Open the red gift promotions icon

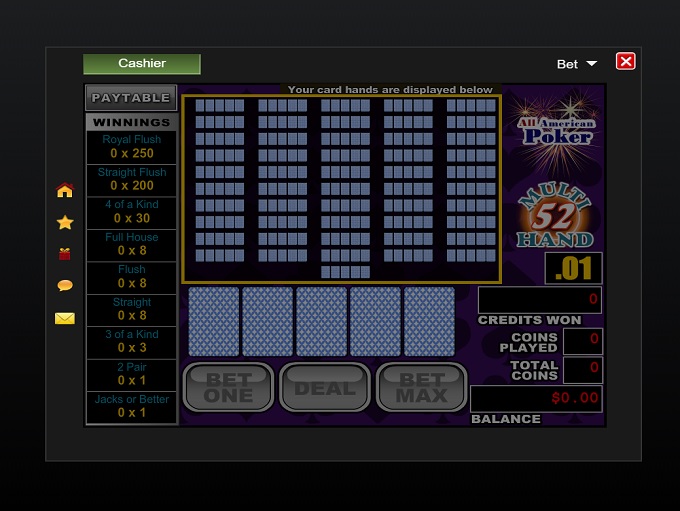(x=65, y=254)
